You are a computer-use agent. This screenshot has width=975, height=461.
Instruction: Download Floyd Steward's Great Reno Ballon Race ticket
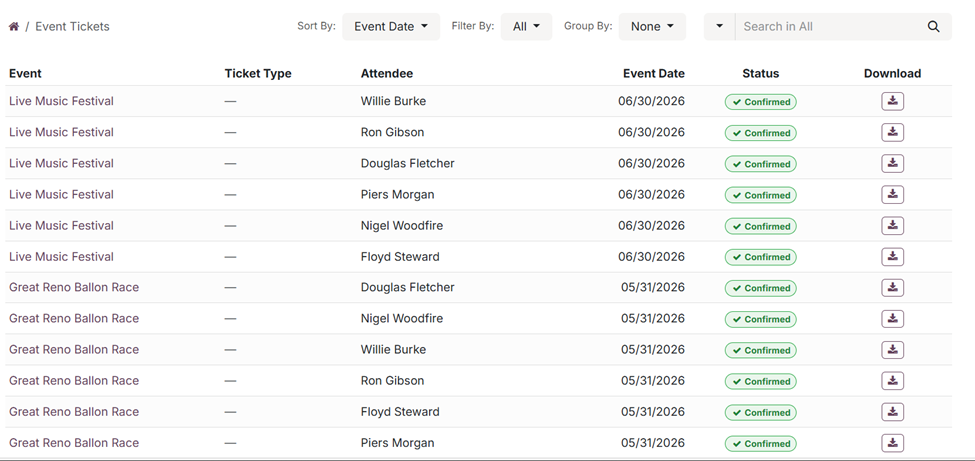pos(893,412)
